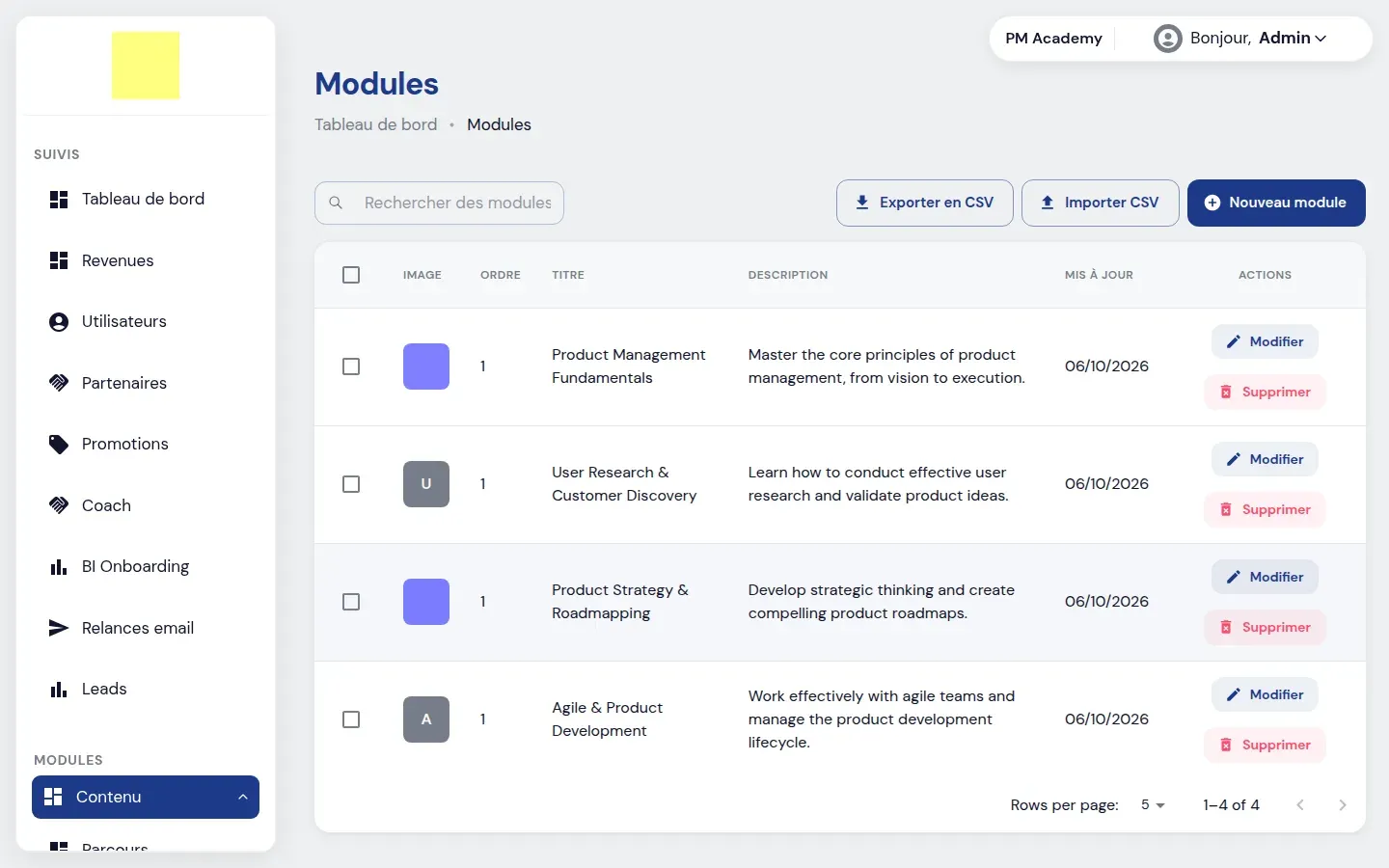Click the User Research "U" image thumbnail
The height and width of the screenshot is (868, 1389).
pyautogui.click(x=426, y=484)
